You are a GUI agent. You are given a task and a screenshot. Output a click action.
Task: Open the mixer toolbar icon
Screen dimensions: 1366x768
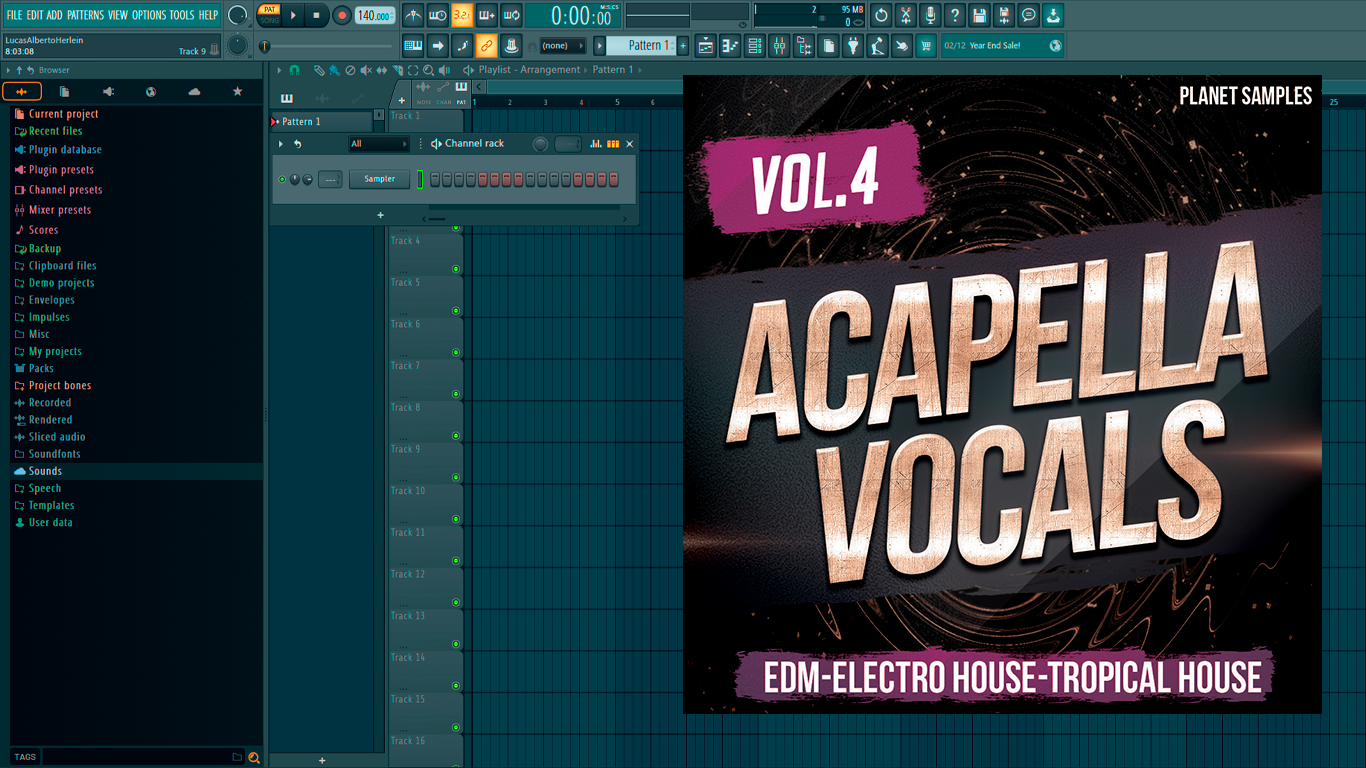[779, 45]
